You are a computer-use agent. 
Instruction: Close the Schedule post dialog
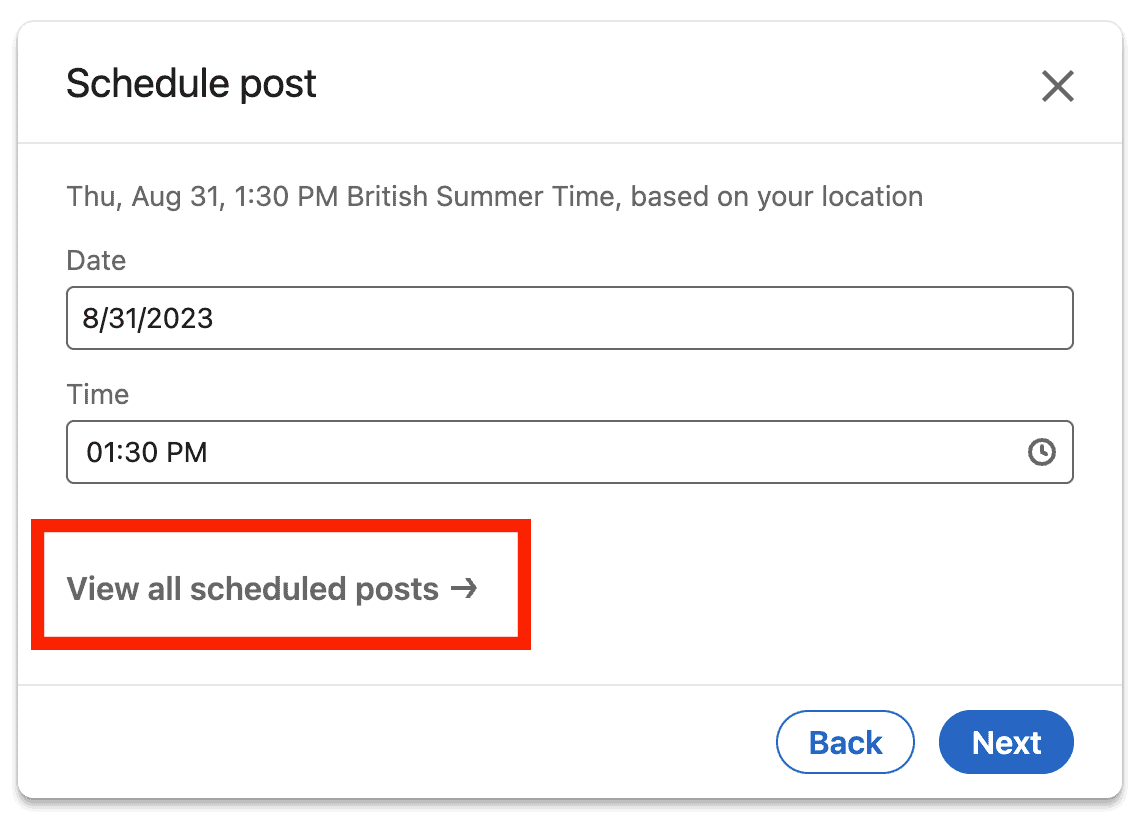(1057, 86)
